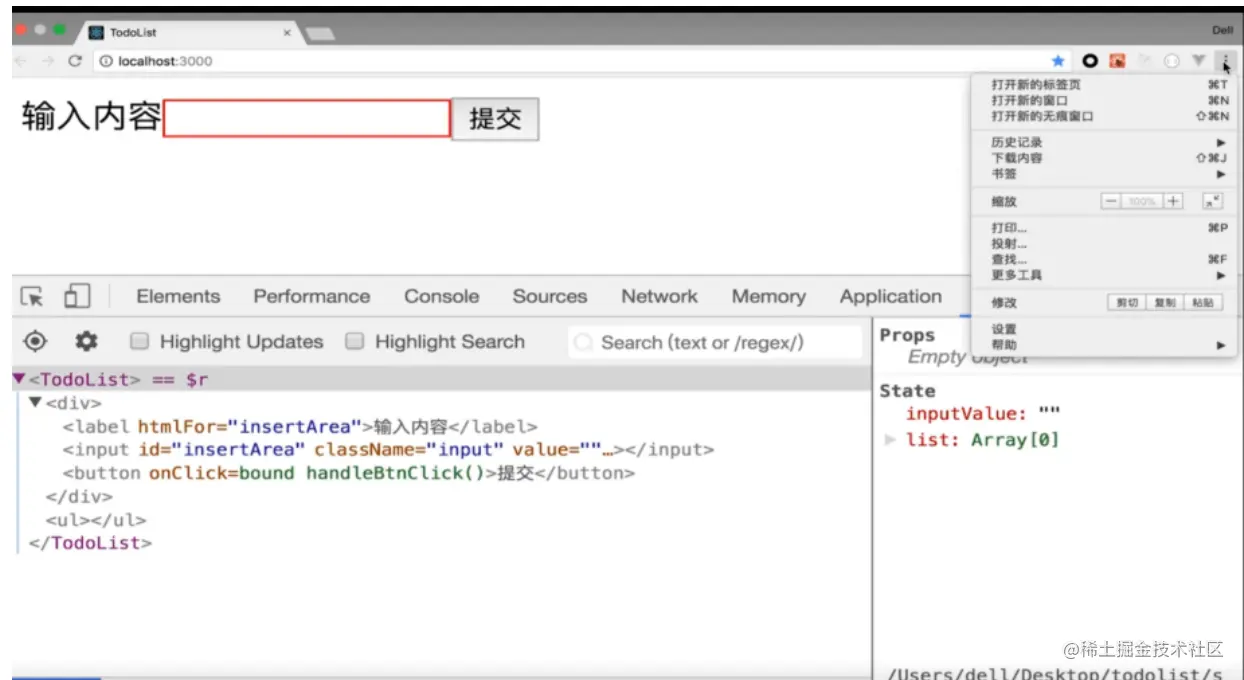
Task: Click the site info icon in address bar
Action: click(x=107, y=61)
